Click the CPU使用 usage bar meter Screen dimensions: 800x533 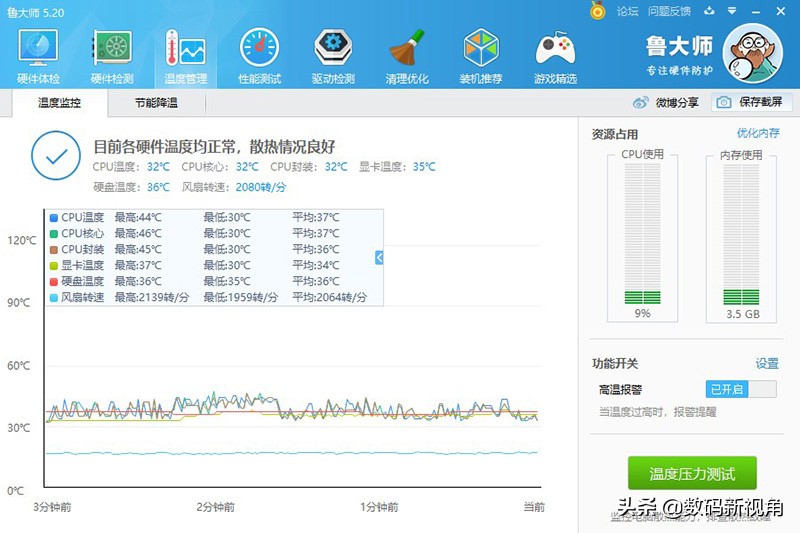click(642, 234)
